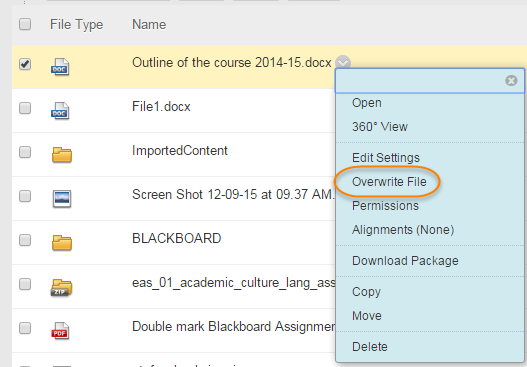Image resolution: width=527 pixels, height=367 pixels.
Task: Open the ImportedContent folder icon
Action: (x=62, y=155)
